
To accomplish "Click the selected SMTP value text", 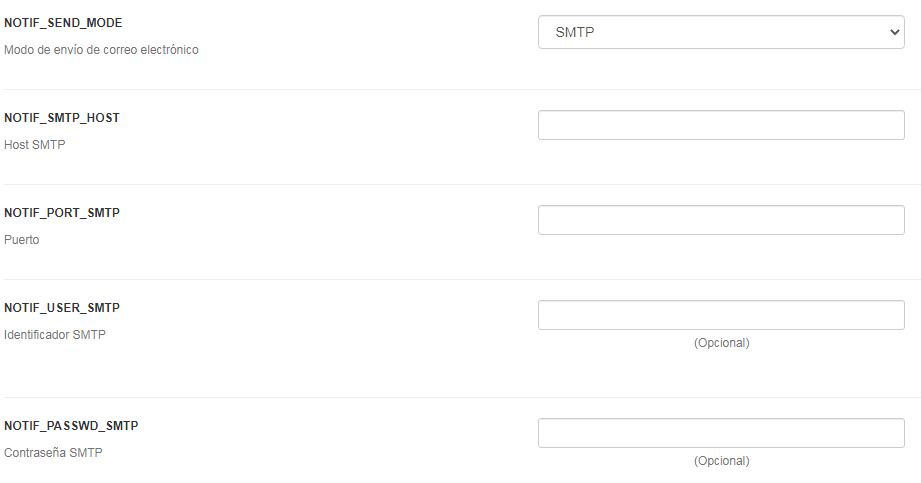I will click(x=575, y=32).
